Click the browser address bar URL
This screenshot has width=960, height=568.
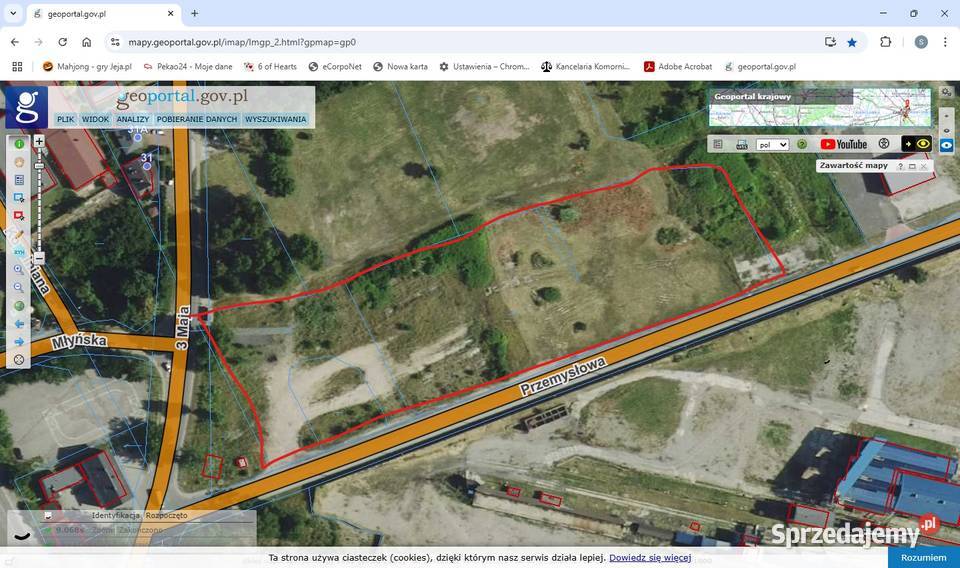[x=242, y=42]
